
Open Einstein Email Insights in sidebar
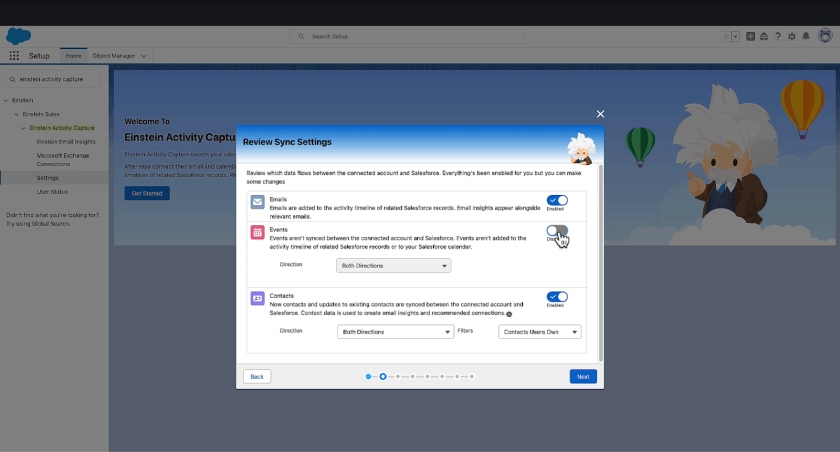(x=66, y=142)
